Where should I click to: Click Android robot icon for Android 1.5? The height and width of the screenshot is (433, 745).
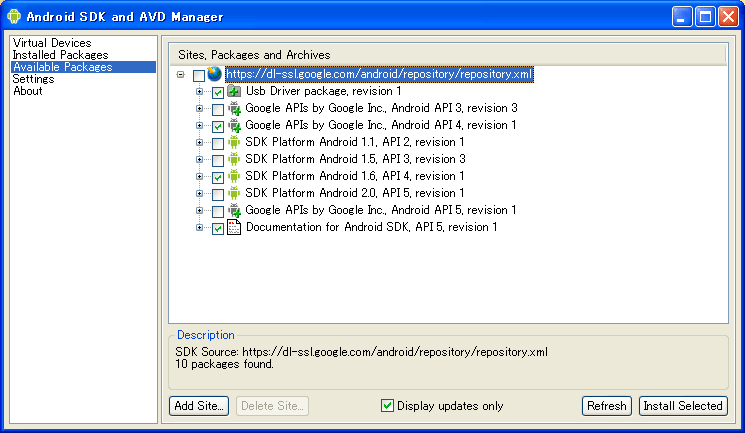(x=234, y=159)
